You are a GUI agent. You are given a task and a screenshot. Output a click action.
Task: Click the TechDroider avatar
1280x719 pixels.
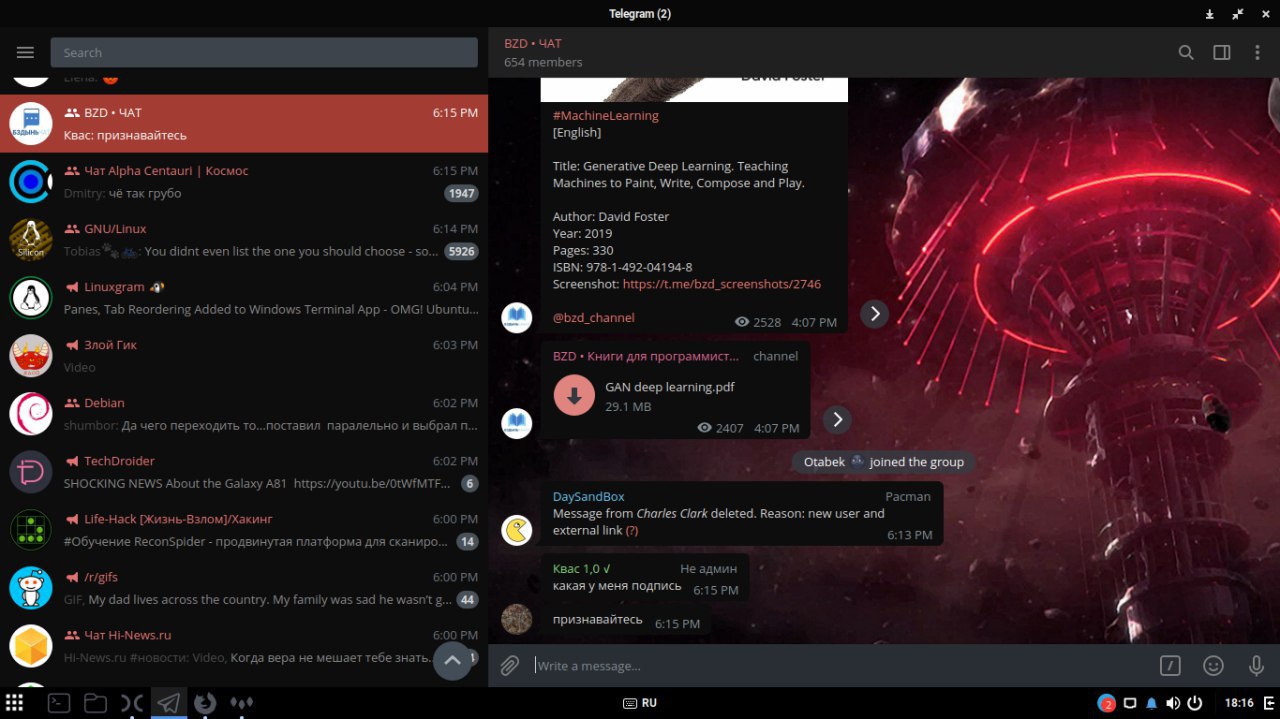pyautogui.click(x=31, y=472)
